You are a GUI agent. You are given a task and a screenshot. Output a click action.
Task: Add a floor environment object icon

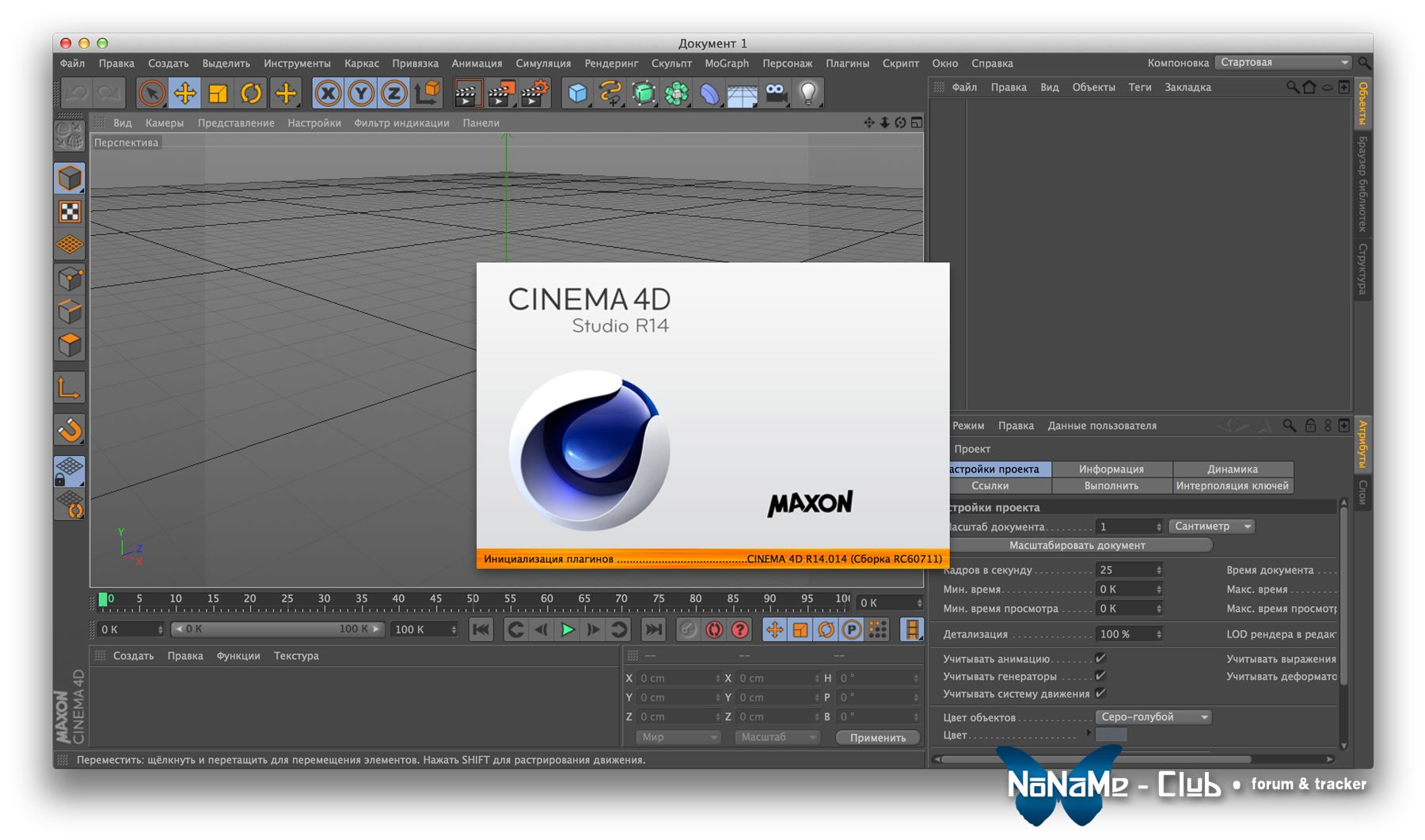click(x=742, y=93)
